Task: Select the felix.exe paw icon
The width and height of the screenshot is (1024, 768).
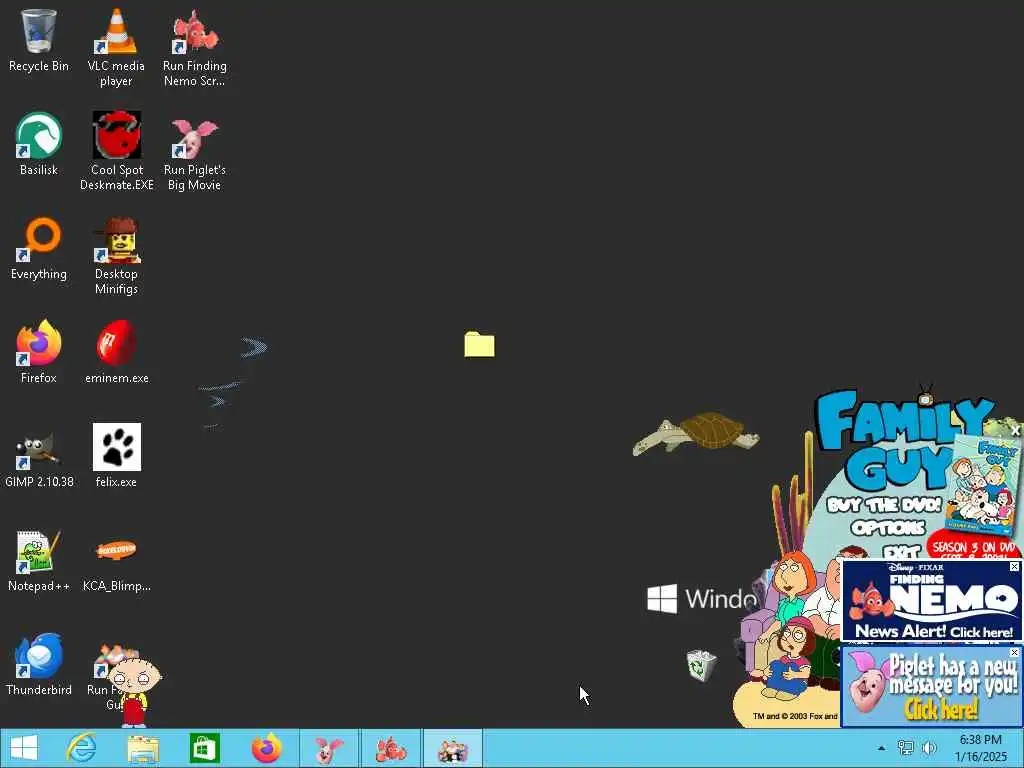Action: tap(116, 456)
